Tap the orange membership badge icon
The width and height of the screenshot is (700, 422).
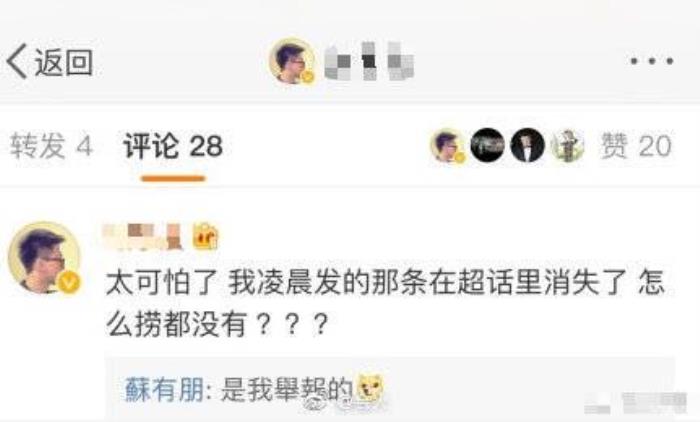coord(205,236)
